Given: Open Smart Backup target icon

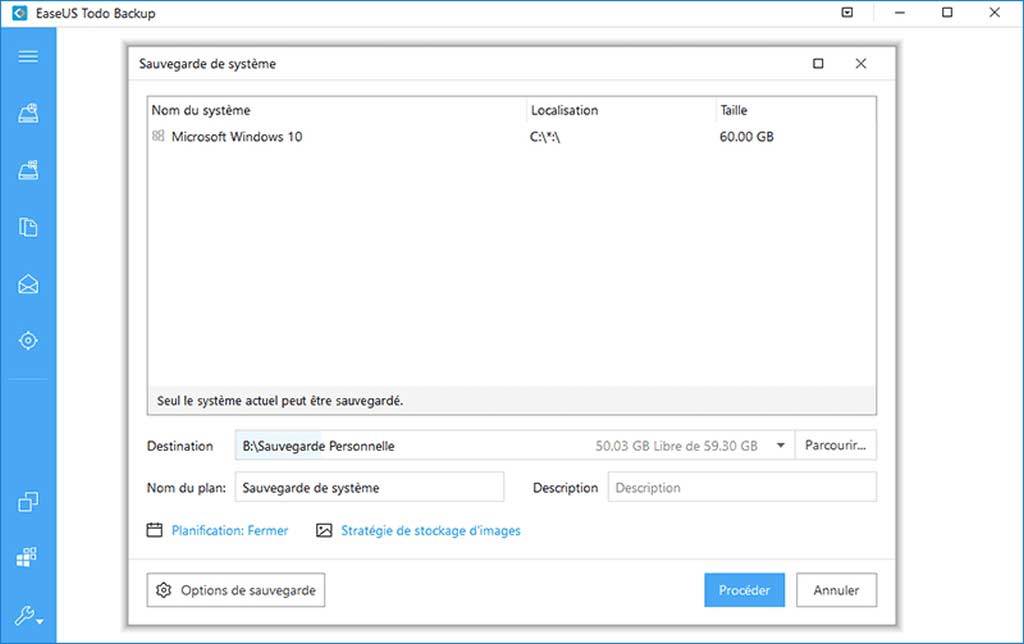Looking at the screenshot, I should pos(28,340).
